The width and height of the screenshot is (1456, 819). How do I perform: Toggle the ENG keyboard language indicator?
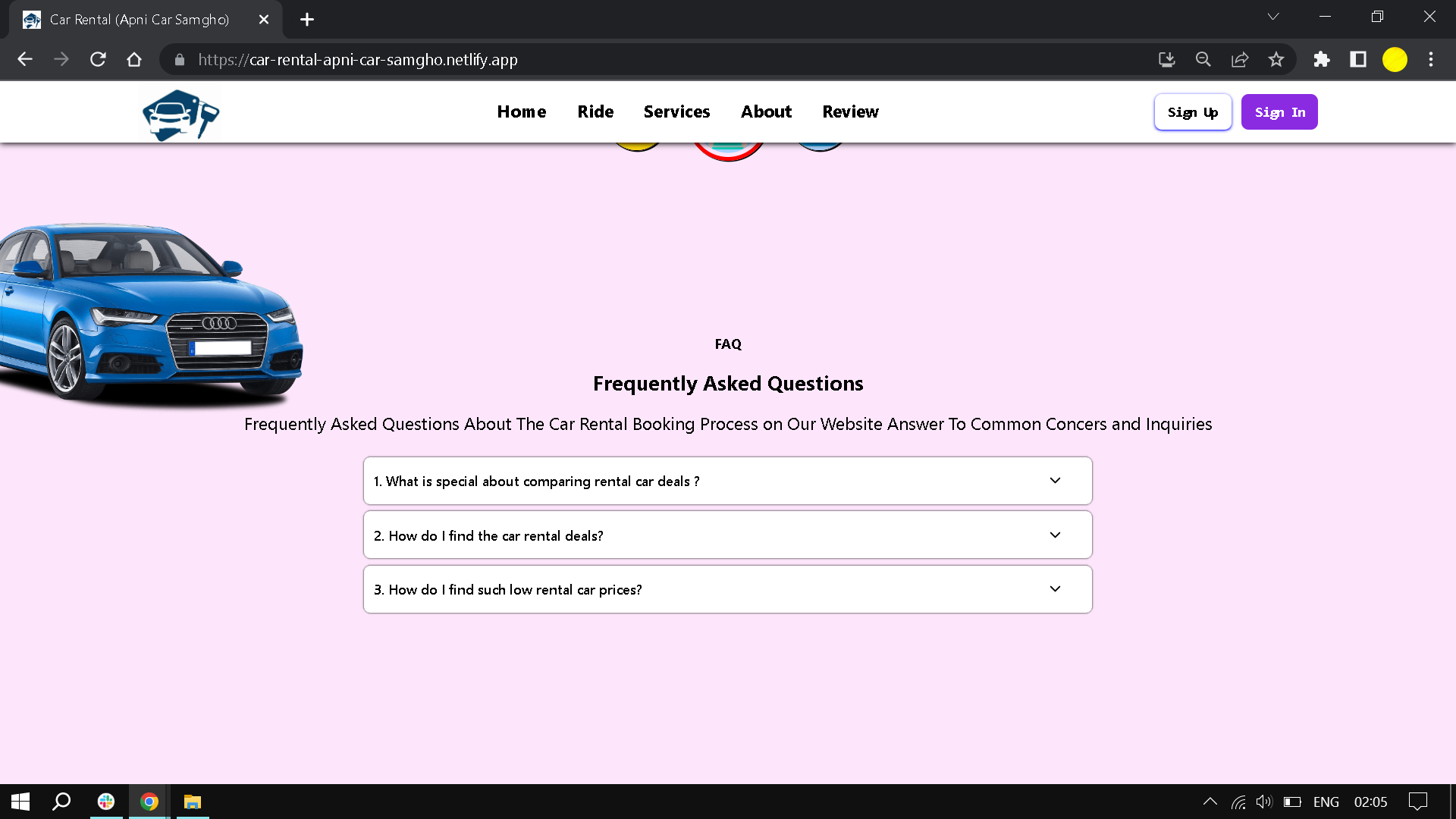click(1326, 801)
